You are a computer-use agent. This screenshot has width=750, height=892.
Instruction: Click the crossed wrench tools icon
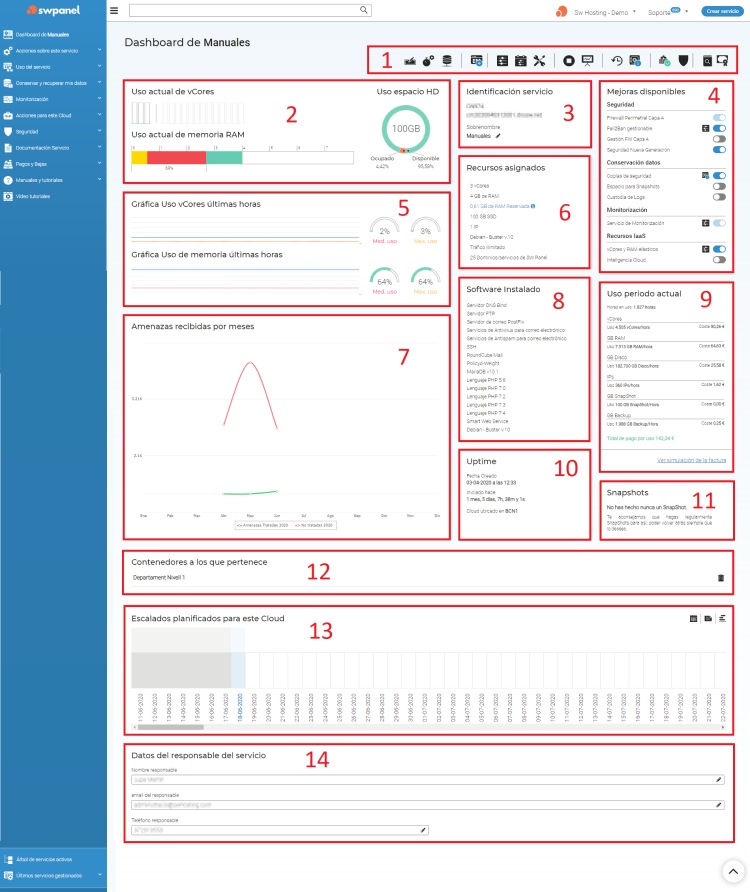(539, 61)
